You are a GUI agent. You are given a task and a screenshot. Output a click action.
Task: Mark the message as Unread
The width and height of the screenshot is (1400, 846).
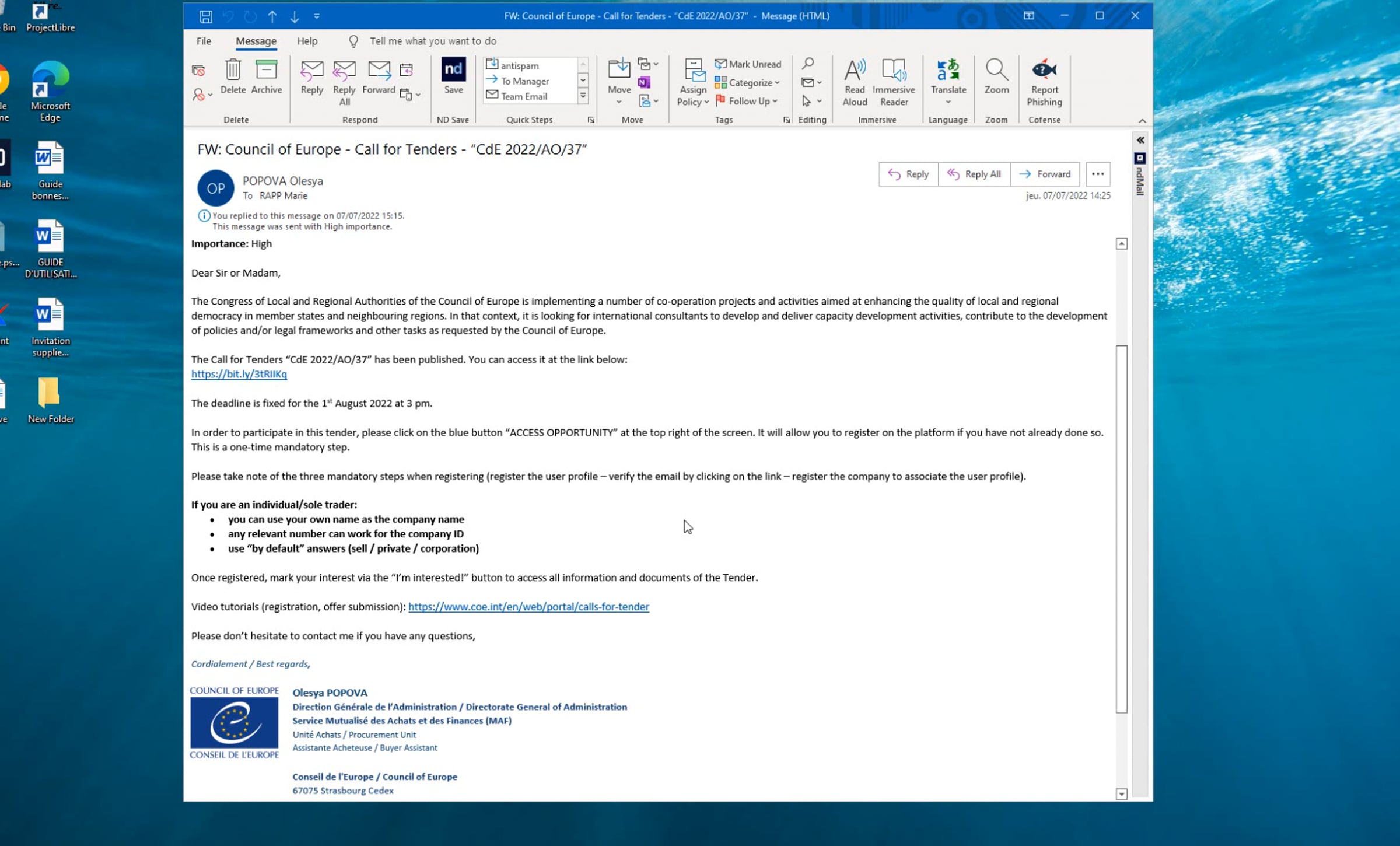coord(748,64)
